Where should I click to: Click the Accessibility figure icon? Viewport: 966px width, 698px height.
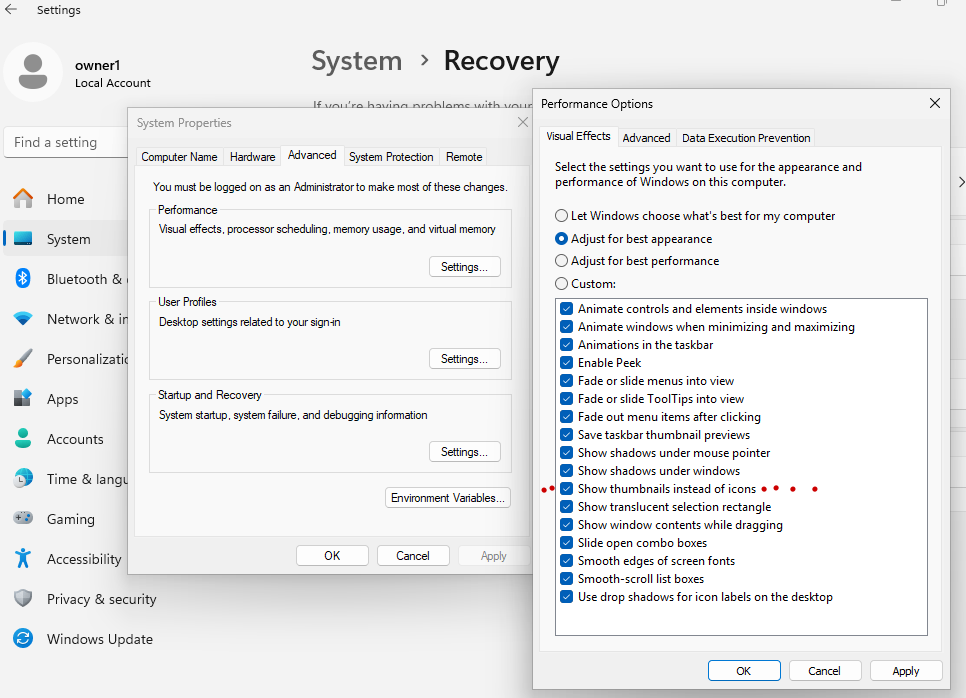23,559
